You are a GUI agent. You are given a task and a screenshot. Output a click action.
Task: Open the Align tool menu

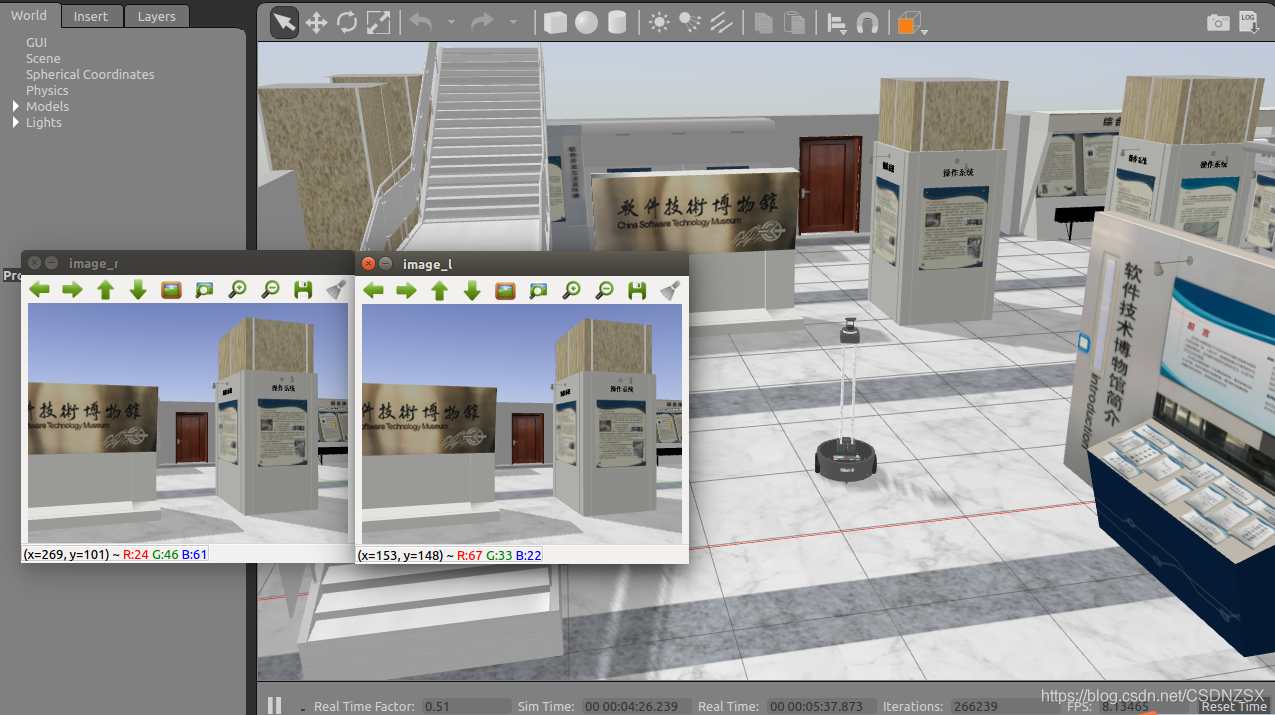[837, 23]
